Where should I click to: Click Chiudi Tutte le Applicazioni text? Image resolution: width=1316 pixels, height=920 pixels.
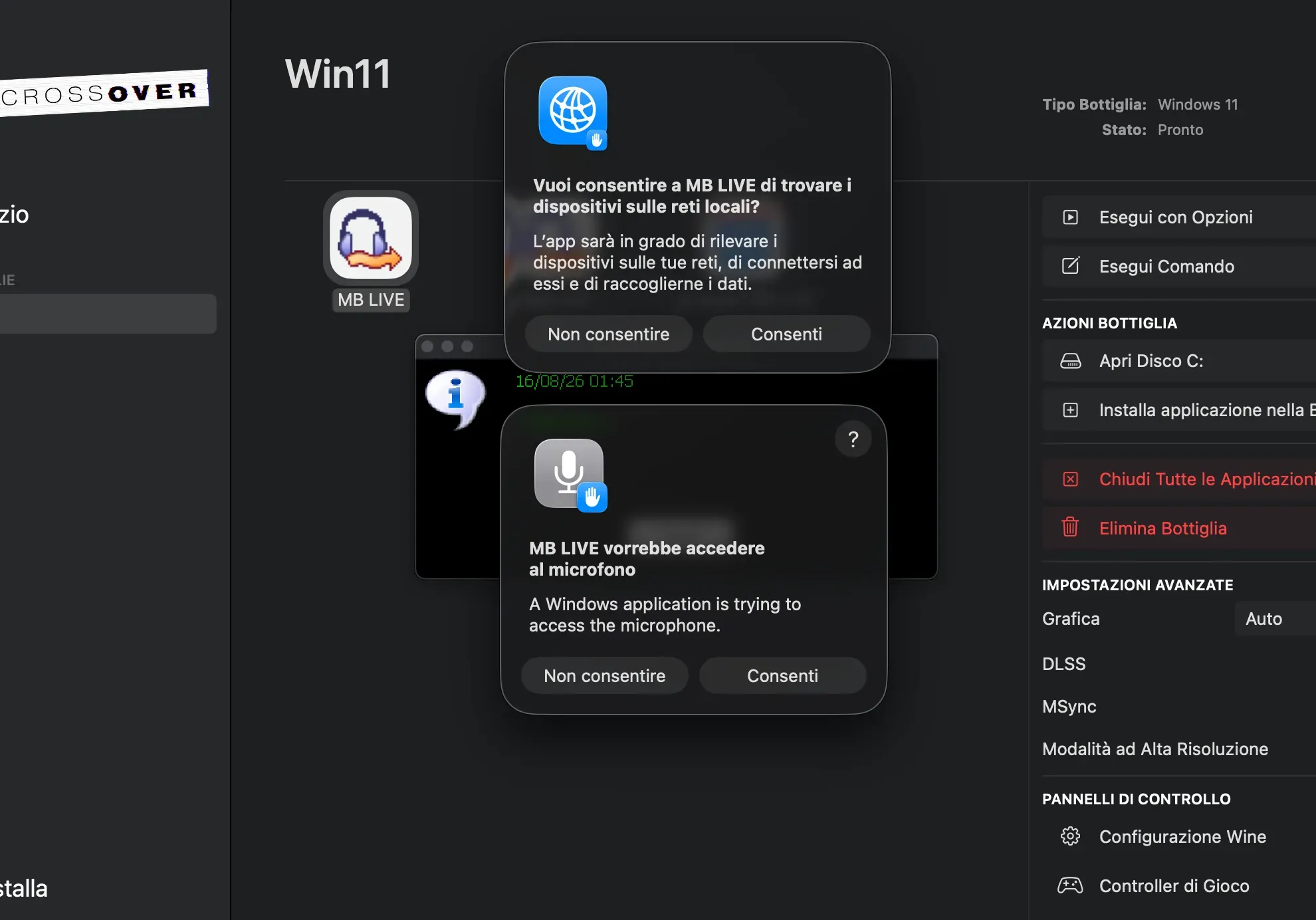click(x=1207, y=479)
